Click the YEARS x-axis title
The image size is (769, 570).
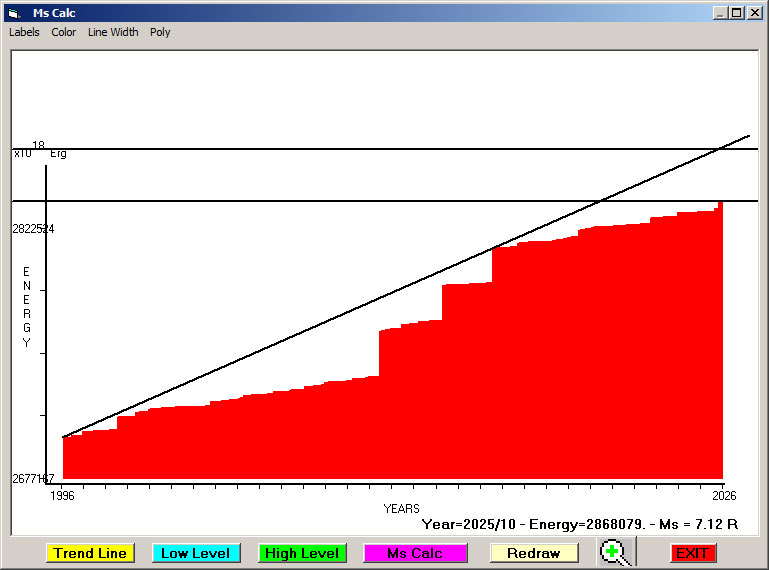[401, 509]
